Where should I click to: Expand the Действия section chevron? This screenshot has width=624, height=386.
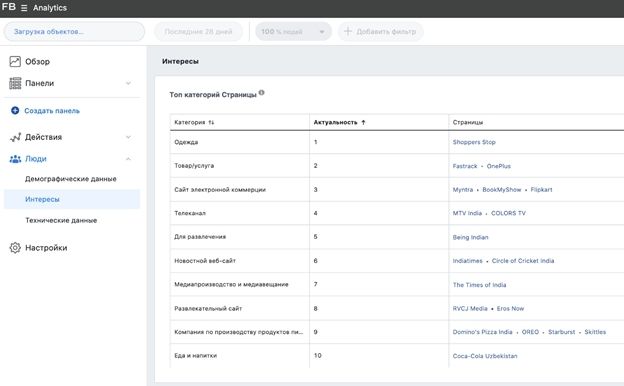point(129,137)
